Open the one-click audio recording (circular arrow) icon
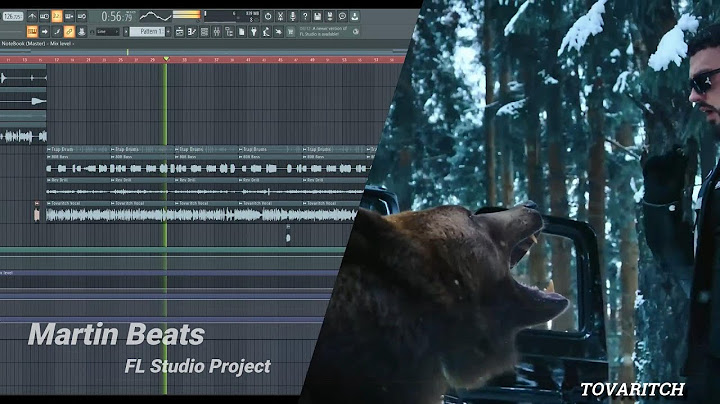 tap(268, 17)
